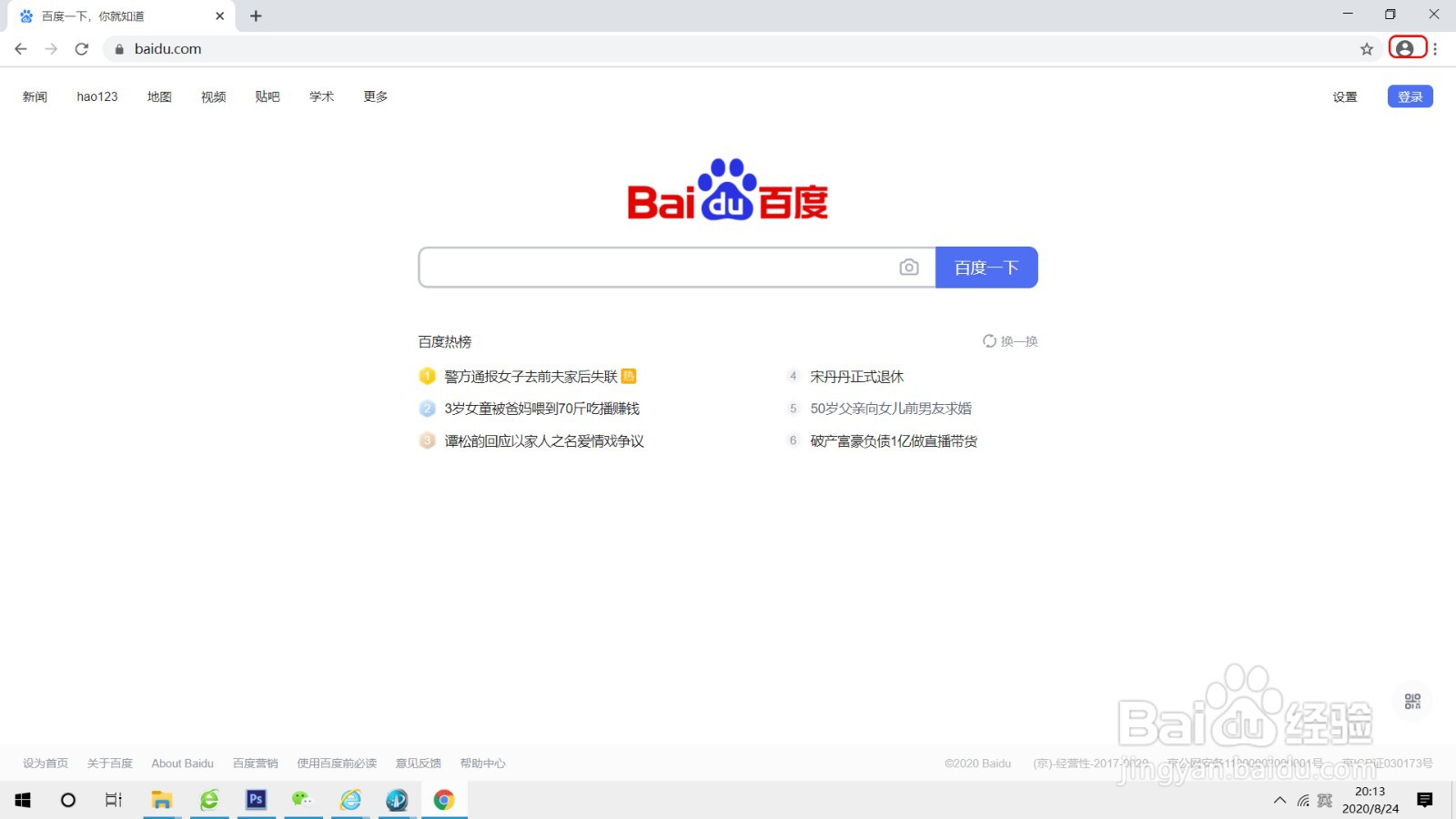The height and width of the screenshot is (819, 1456).
Task: Open File Explorer from the taskbar
Action: tap(162, 800)
